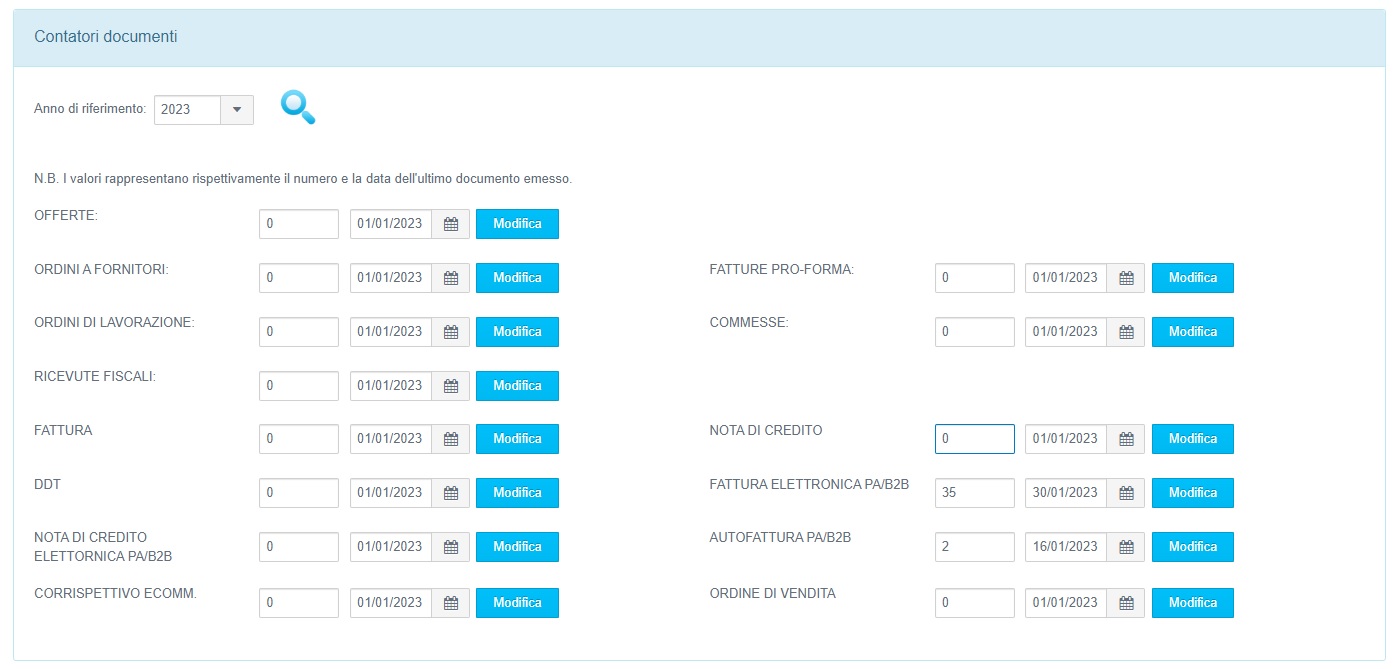Open calendar picker for OFFERTE date

451,224
